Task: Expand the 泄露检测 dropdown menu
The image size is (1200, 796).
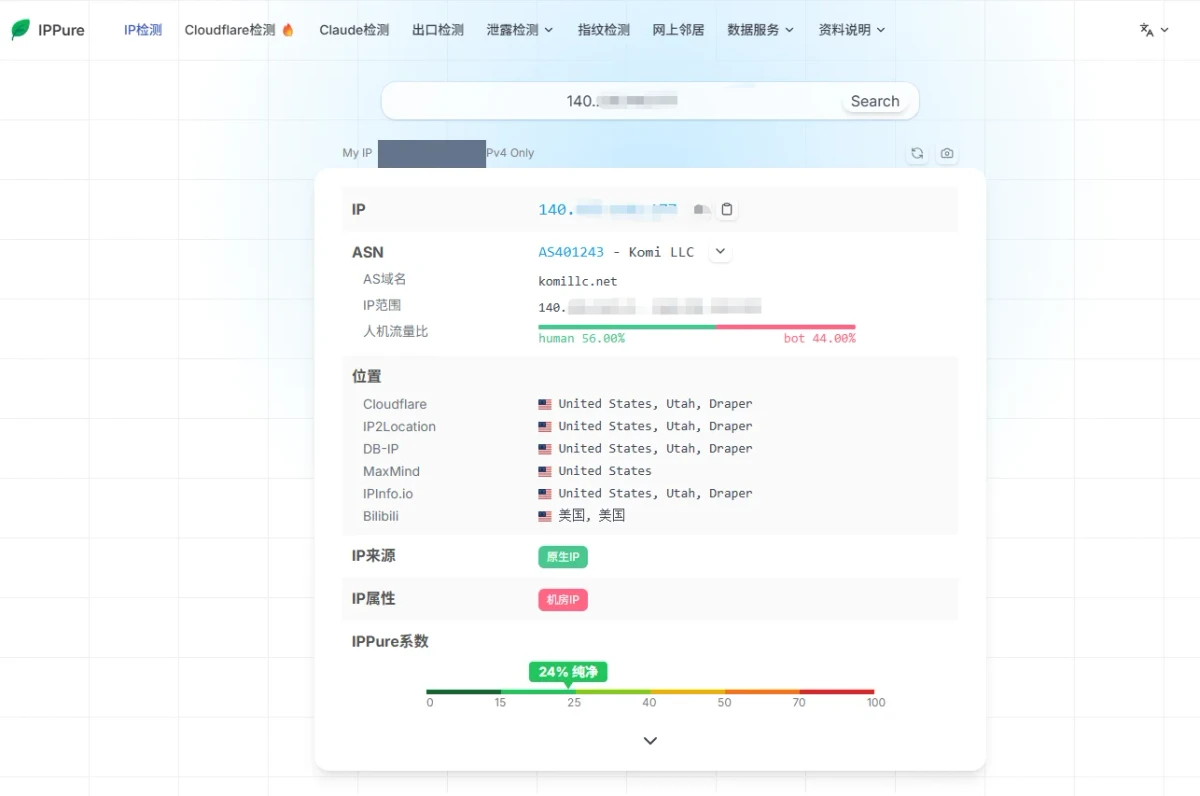Action: (x=520, y=30)
